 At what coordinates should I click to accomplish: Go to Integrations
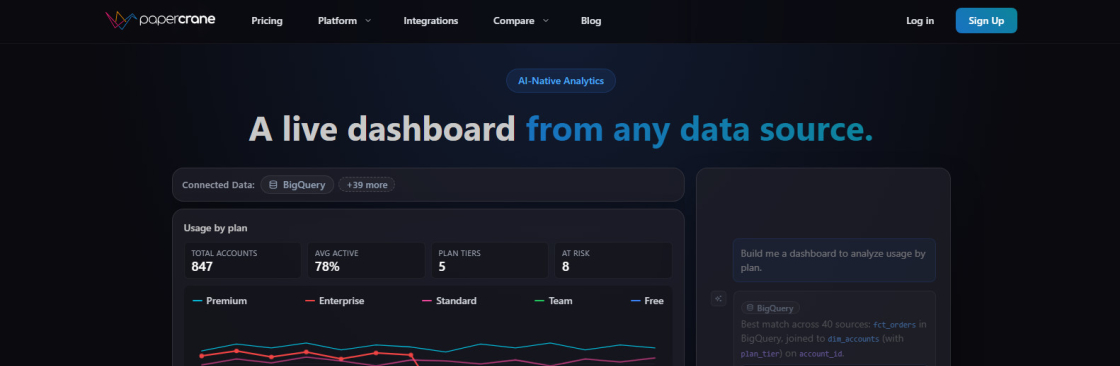point(431,21)
